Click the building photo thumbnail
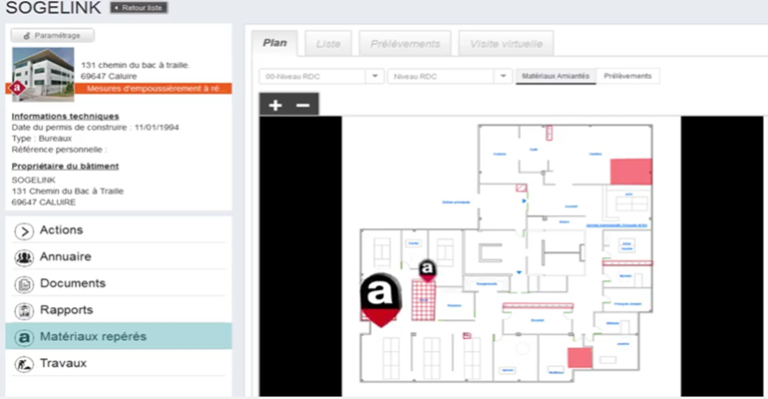This screenshot has height=399, width=768. tap(43, 74)
